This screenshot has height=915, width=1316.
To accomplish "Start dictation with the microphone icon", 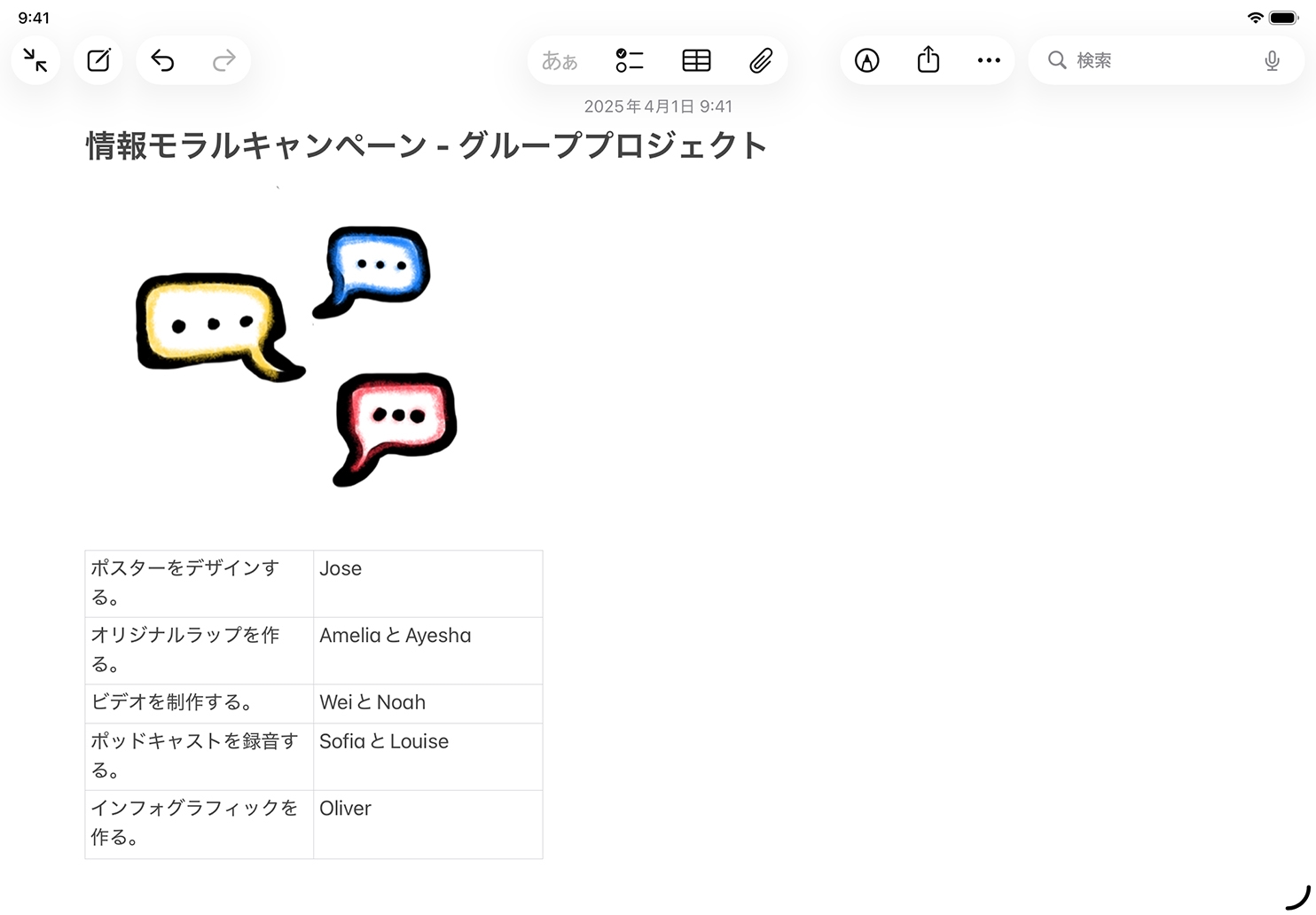I will tap(1272, 60).
